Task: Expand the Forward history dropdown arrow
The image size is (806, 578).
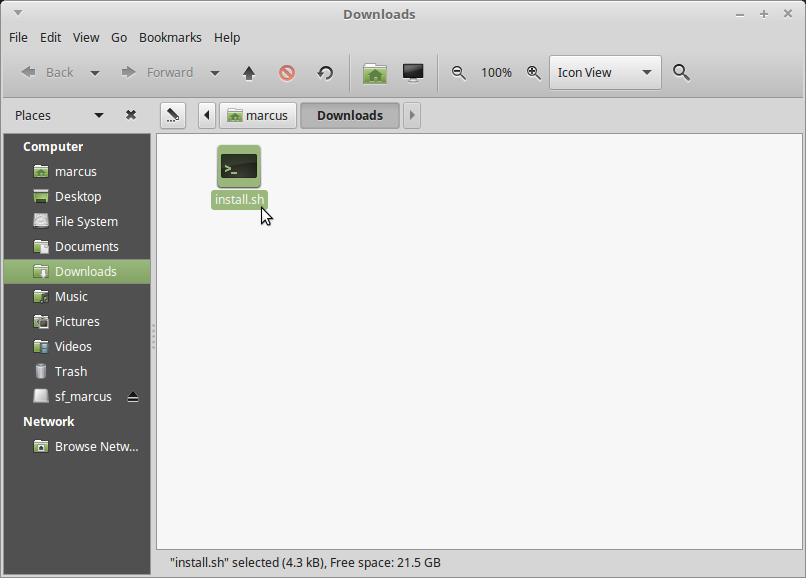Action: (215, 73)
